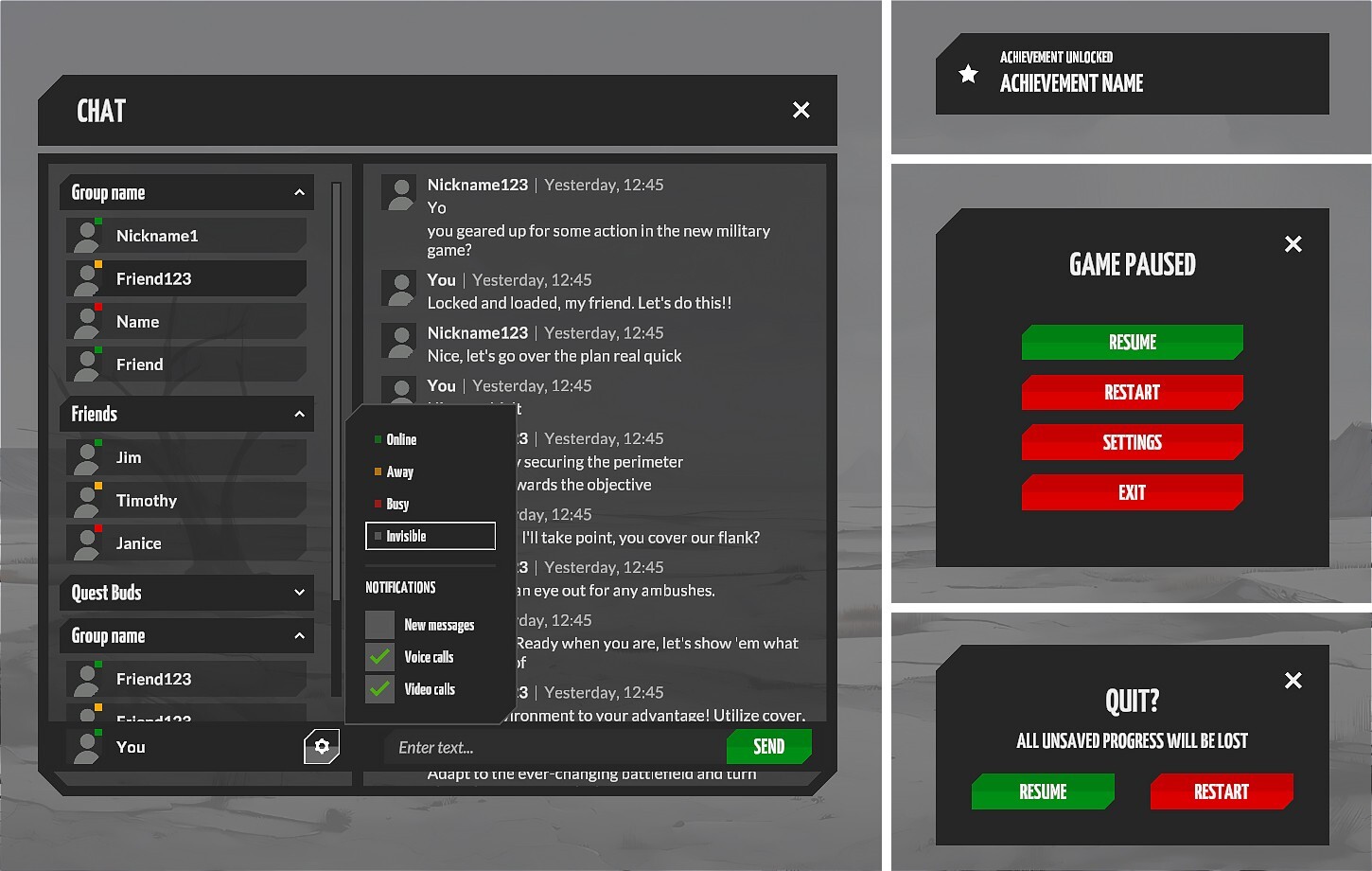Screen dimensions: 1372x871
Task: Click Nickname1's avatar in the contact list
Action: [88, 235]
